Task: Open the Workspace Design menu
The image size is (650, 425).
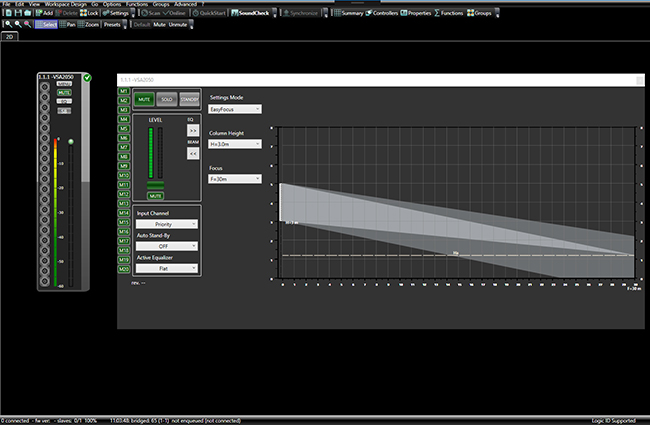Action: pyautogui.click(x=64, y=4)
